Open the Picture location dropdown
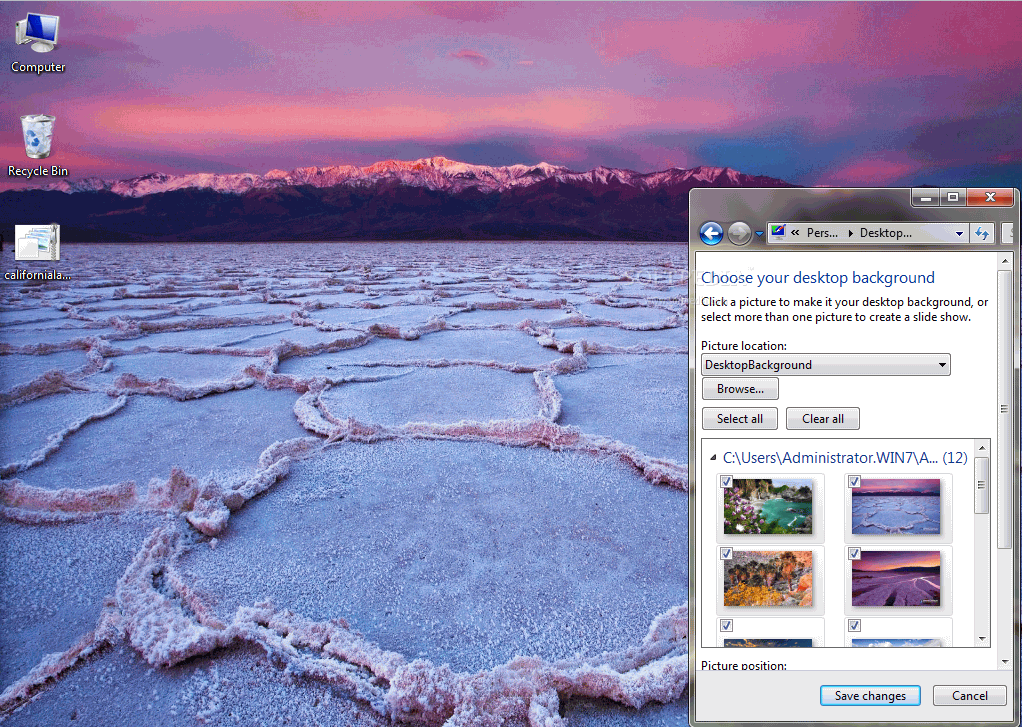Image resolution: width=1022 pixels, height=727 pixels. 826,364
